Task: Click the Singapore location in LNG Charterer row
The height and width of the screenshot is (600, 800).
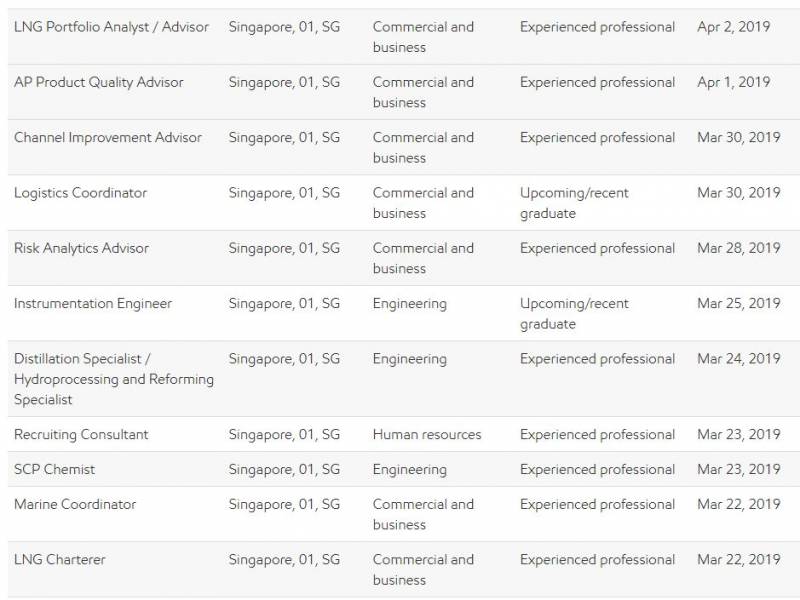Action: click(x=284, y=559)
